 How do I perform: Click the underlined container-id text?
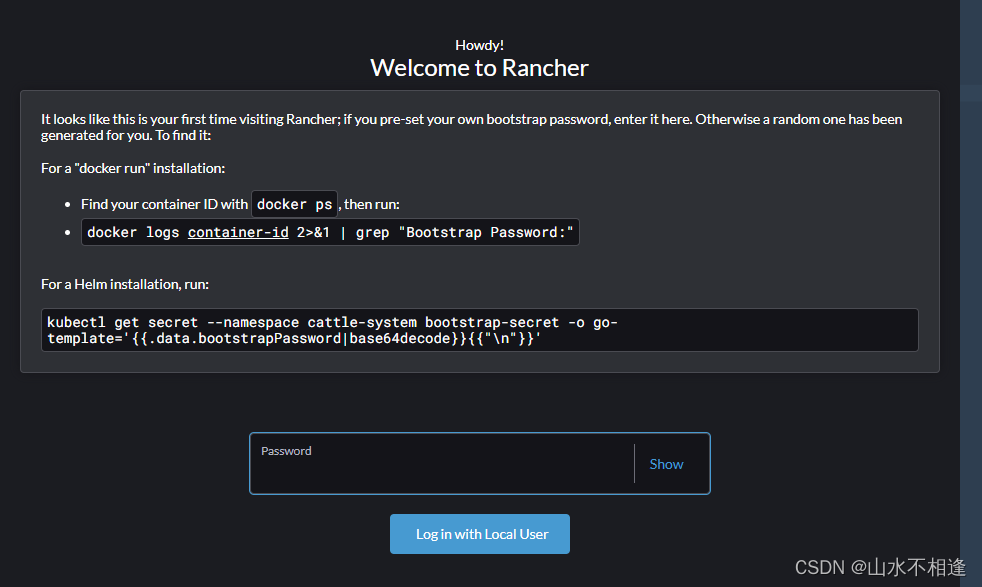point(238,232)
